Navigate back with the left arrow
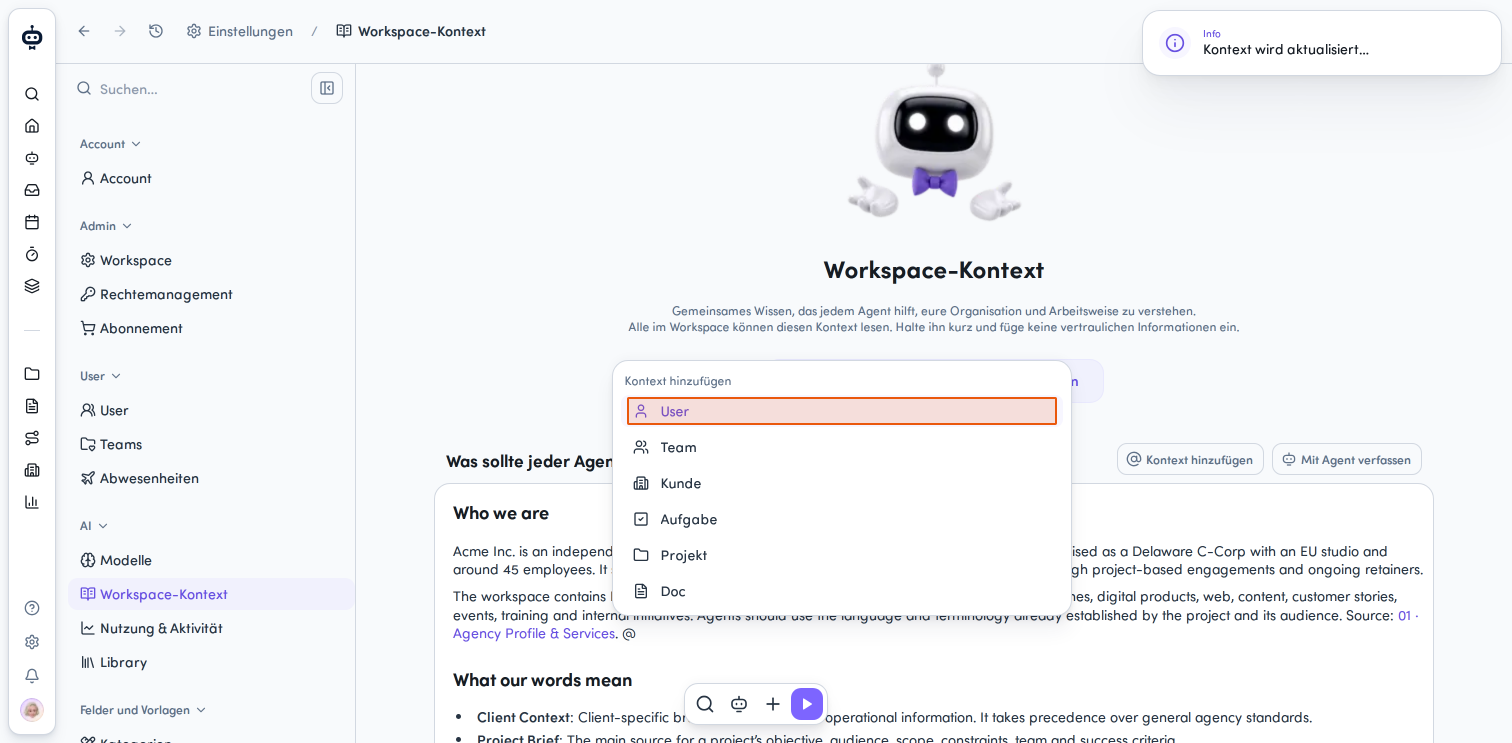 (x=84, y=31)
